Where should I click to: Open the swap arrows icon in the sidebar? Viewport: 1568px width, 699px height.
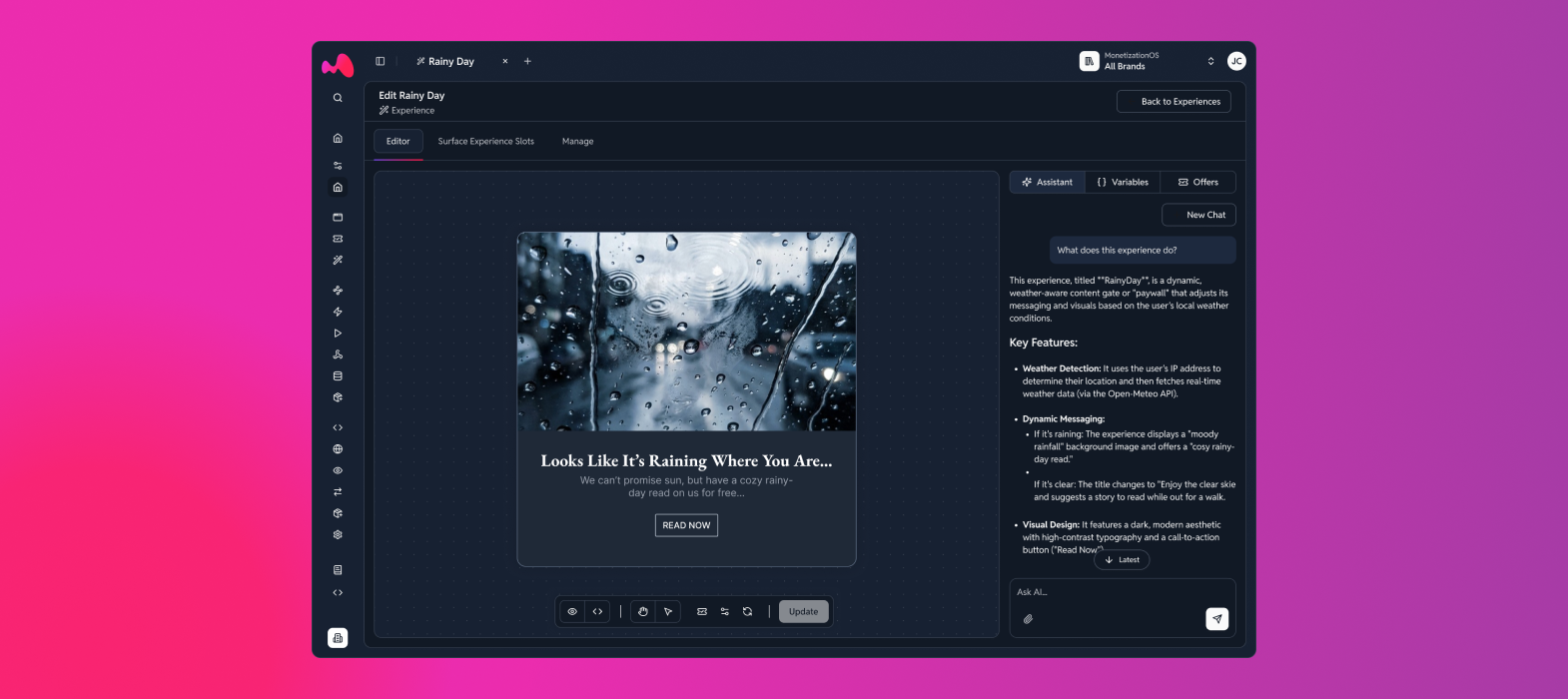[x=338, y=491]
